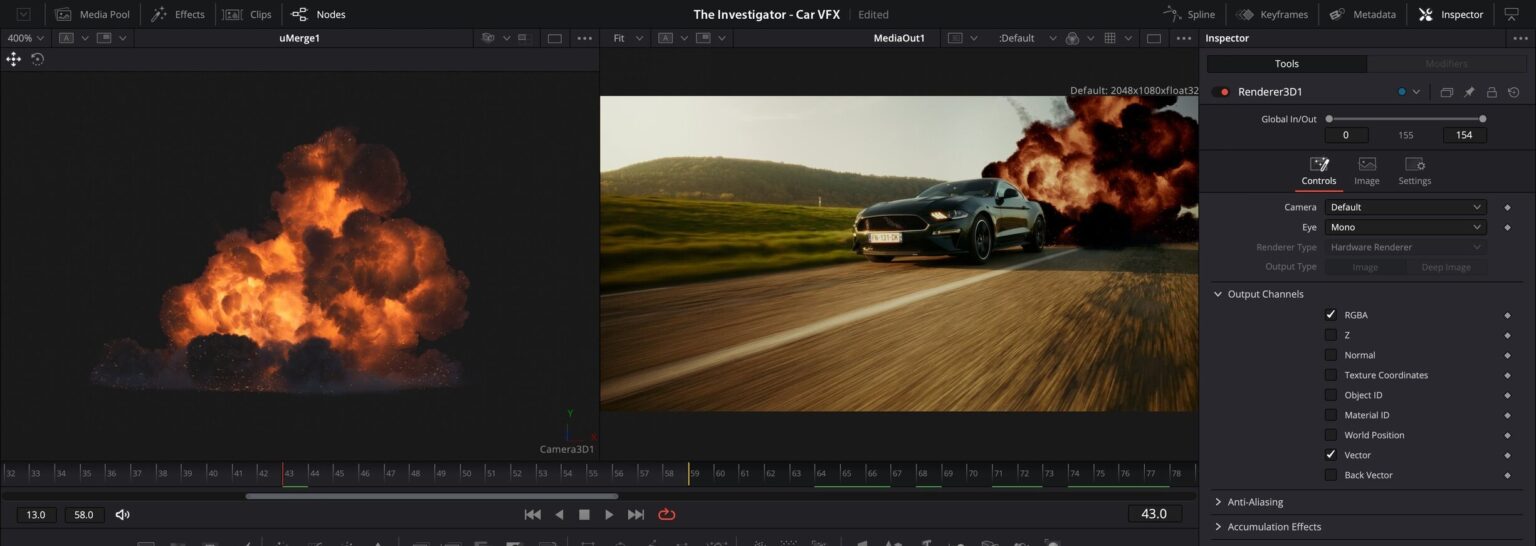
Task: Switch to the Modifiers tab
Action: (x=1446, y=64)
